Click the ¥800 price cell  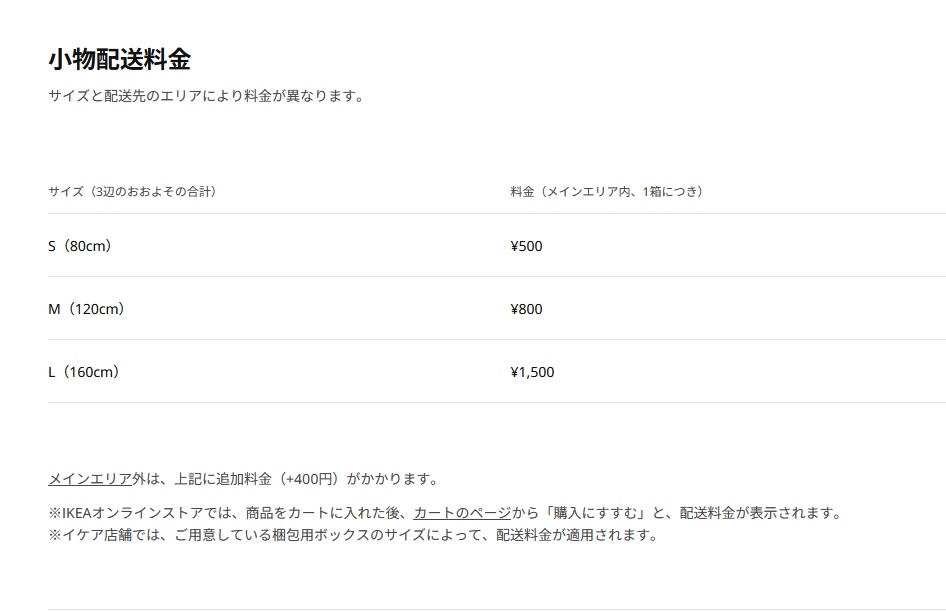(x=526, y=309)
